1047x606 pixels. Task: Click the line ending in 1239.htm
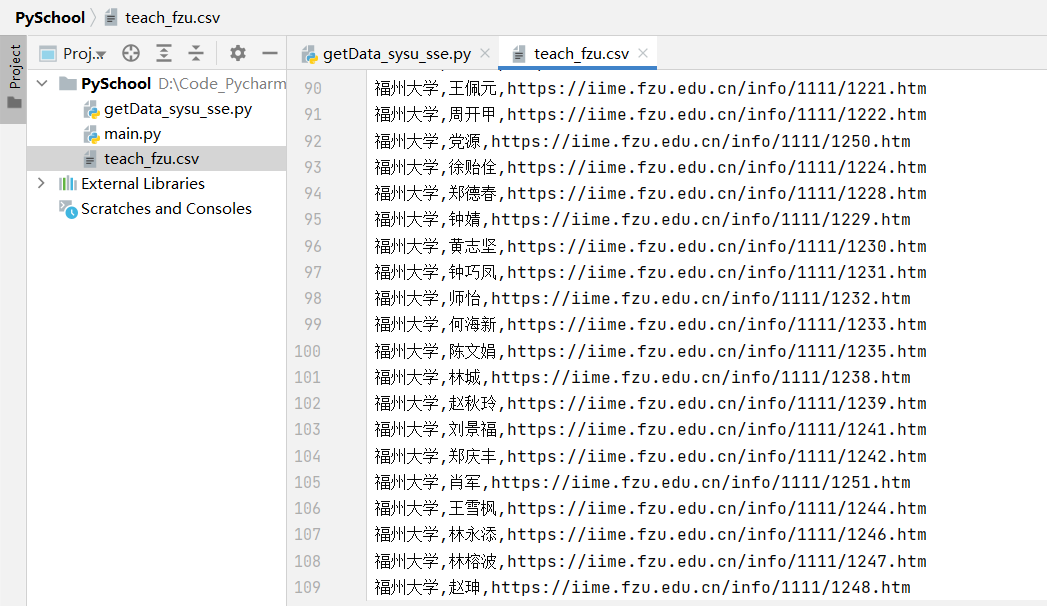(650, 404)
